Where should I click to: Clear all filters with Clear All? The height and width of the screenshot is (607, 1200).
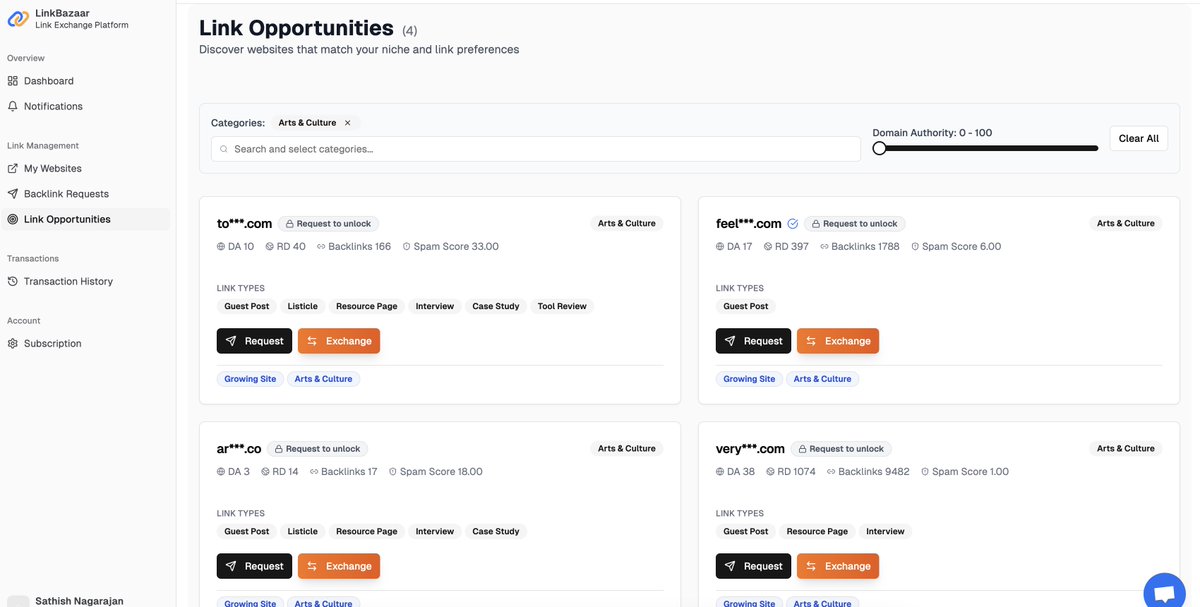pyautogui.click(x=1138, y=138)
